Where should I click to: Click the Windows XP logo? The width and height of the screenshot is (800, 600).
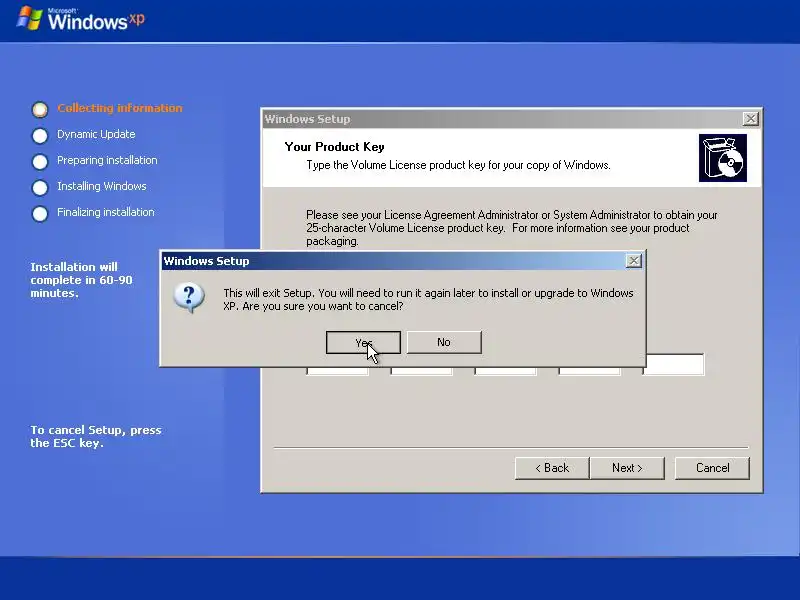pyautogui.click(x=81, y=19)
